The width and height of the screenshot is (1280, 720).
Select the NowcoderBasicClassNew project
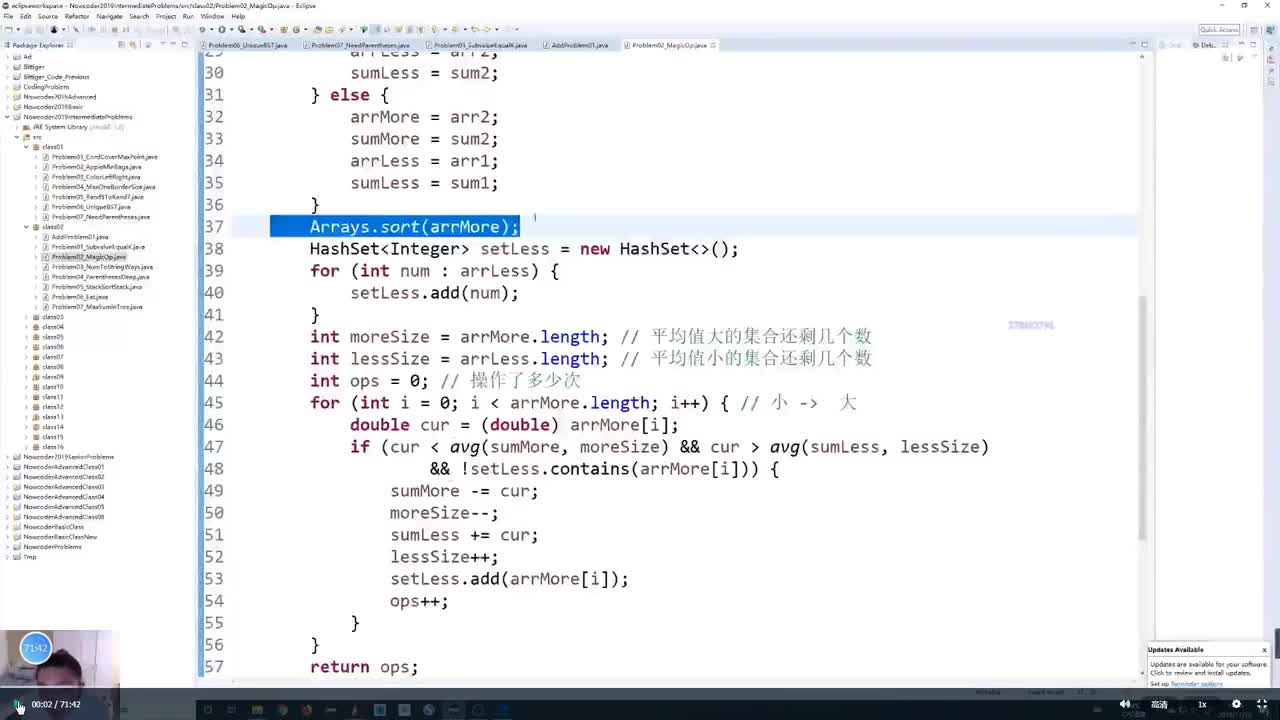(x=60, y=537)
